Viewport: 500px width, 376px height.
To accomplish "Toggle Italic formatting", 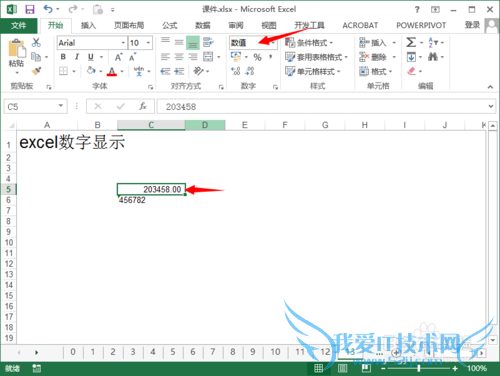I will pos(77,57).
